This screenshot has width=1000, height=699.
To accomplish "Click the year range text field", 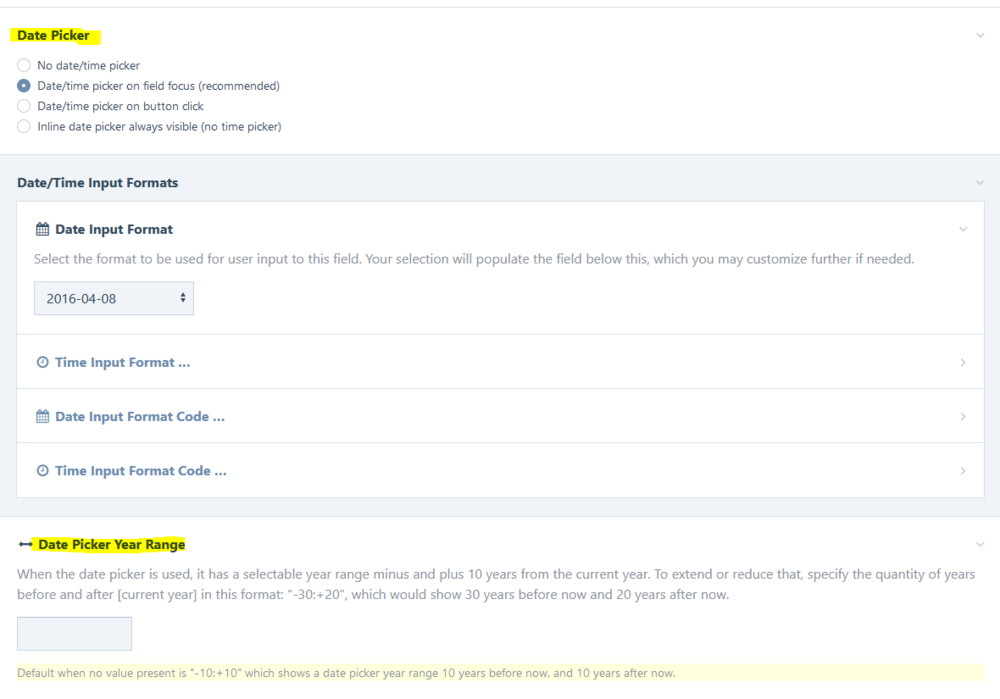I will point(74,634).
